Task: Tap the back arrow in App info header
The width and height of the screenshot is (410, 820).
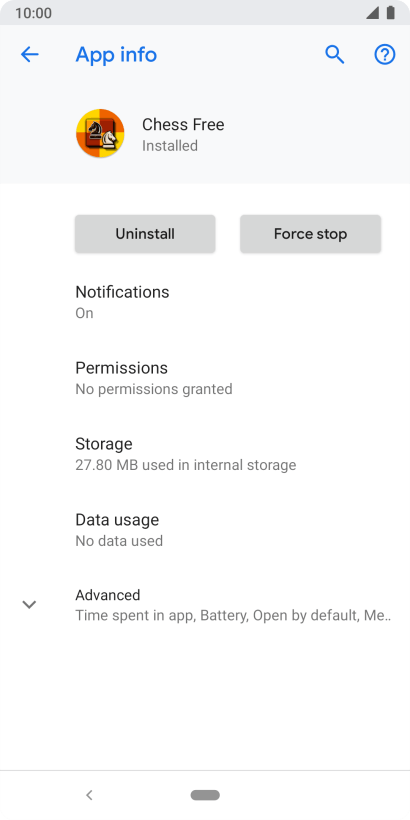Action: (x=29, y=54)
